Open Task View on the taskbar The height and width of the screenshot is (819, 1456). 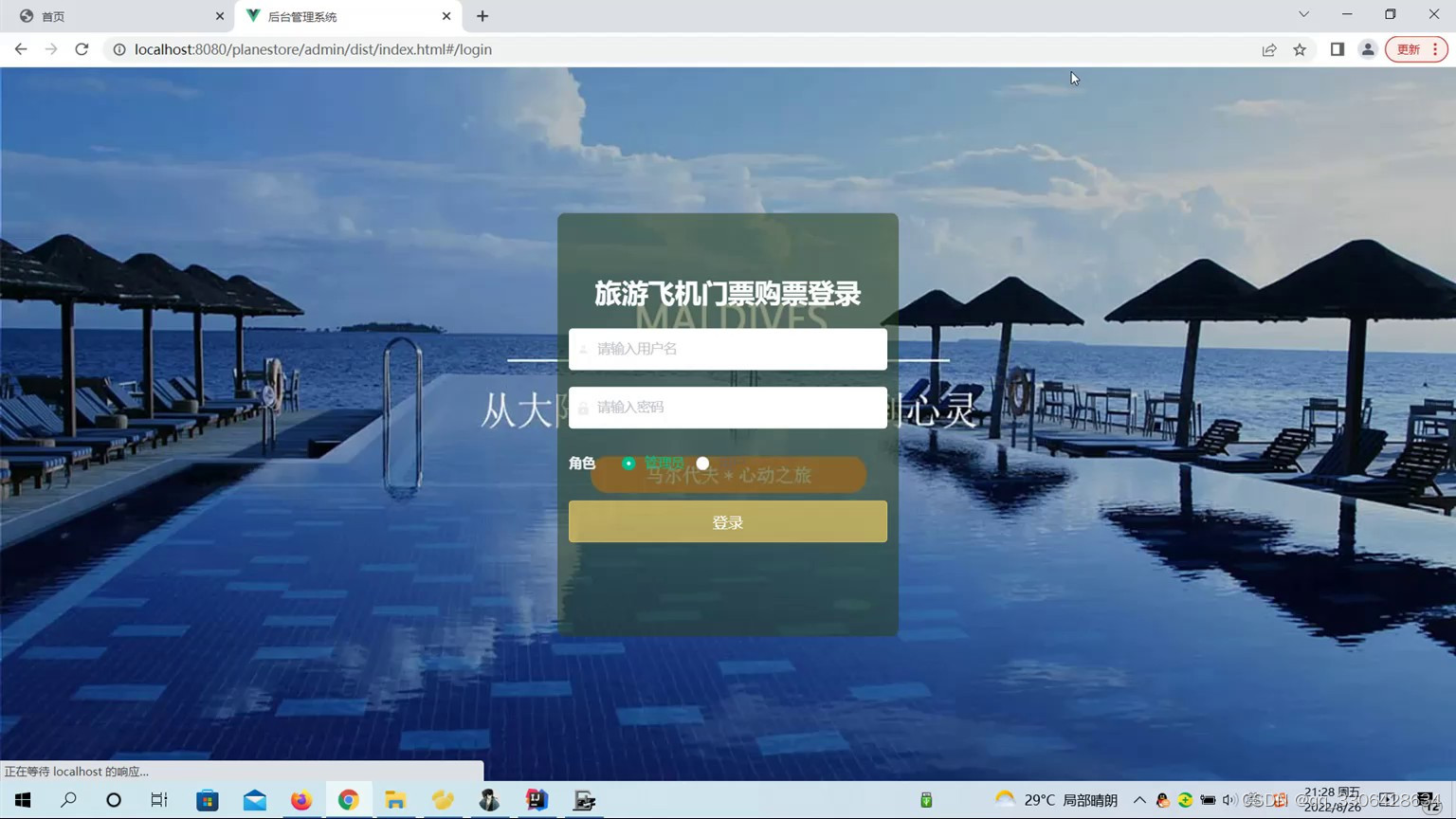[x=159, y=800]
